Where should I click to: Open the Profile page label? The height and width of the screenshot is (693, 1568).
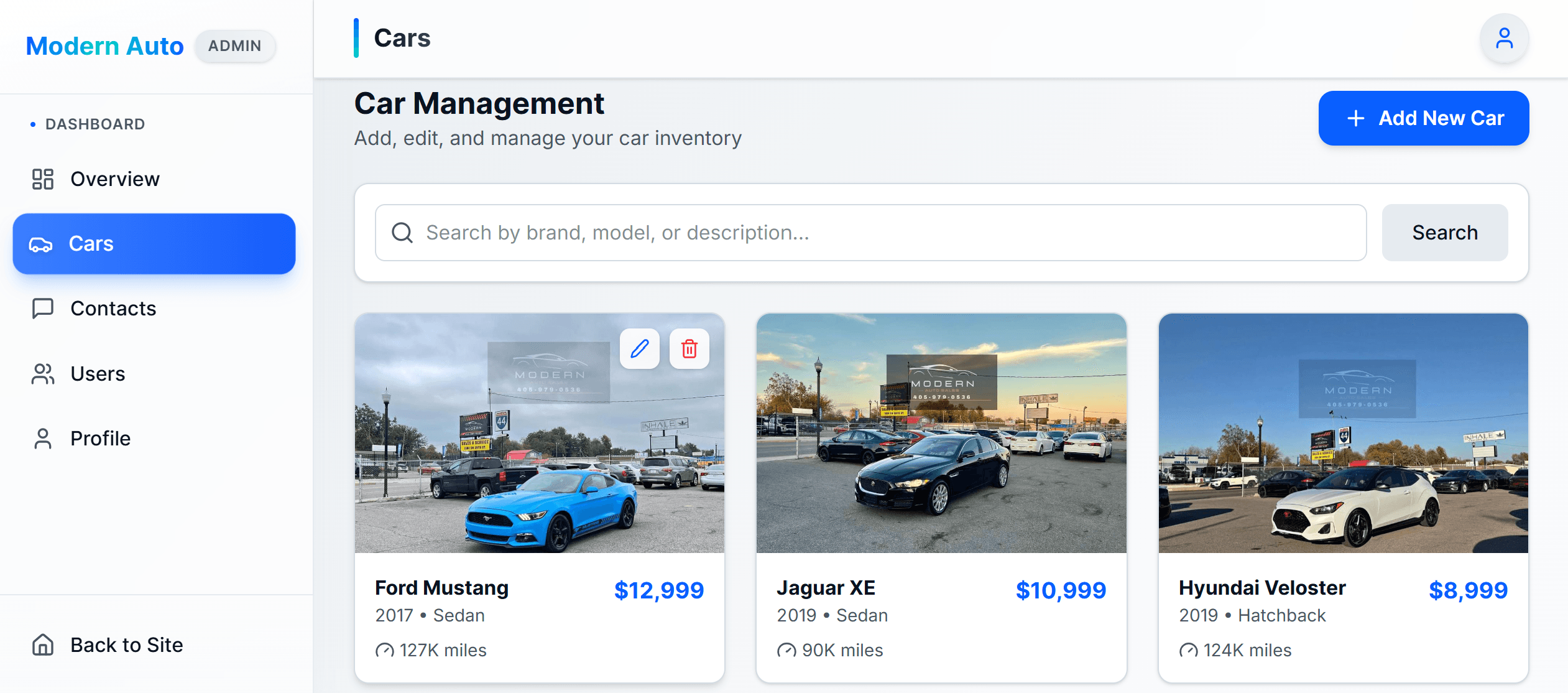pos(101,439)
